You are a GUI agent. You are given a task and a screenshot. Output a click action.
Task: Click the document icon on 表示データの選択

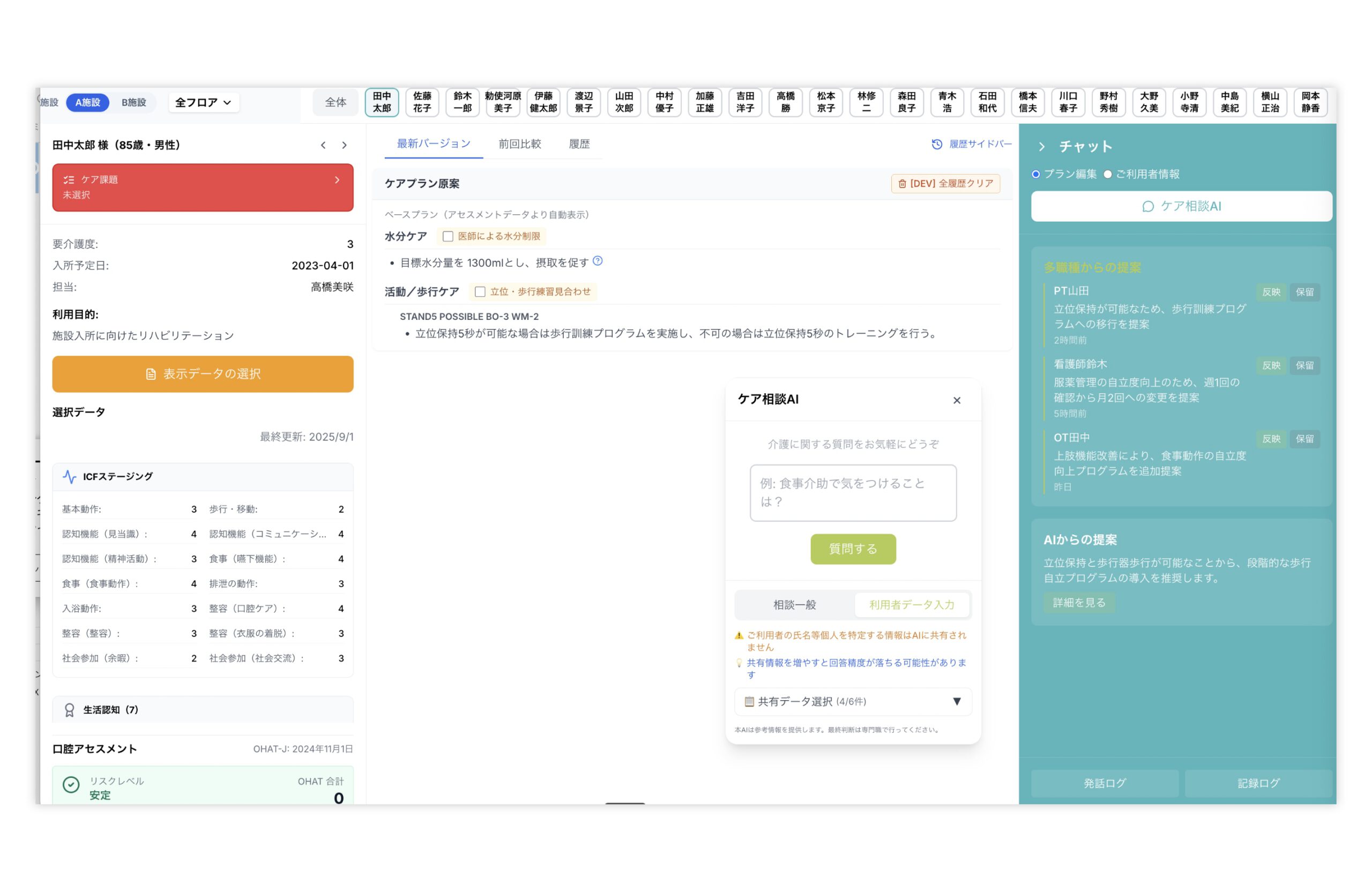click(151, 374)
